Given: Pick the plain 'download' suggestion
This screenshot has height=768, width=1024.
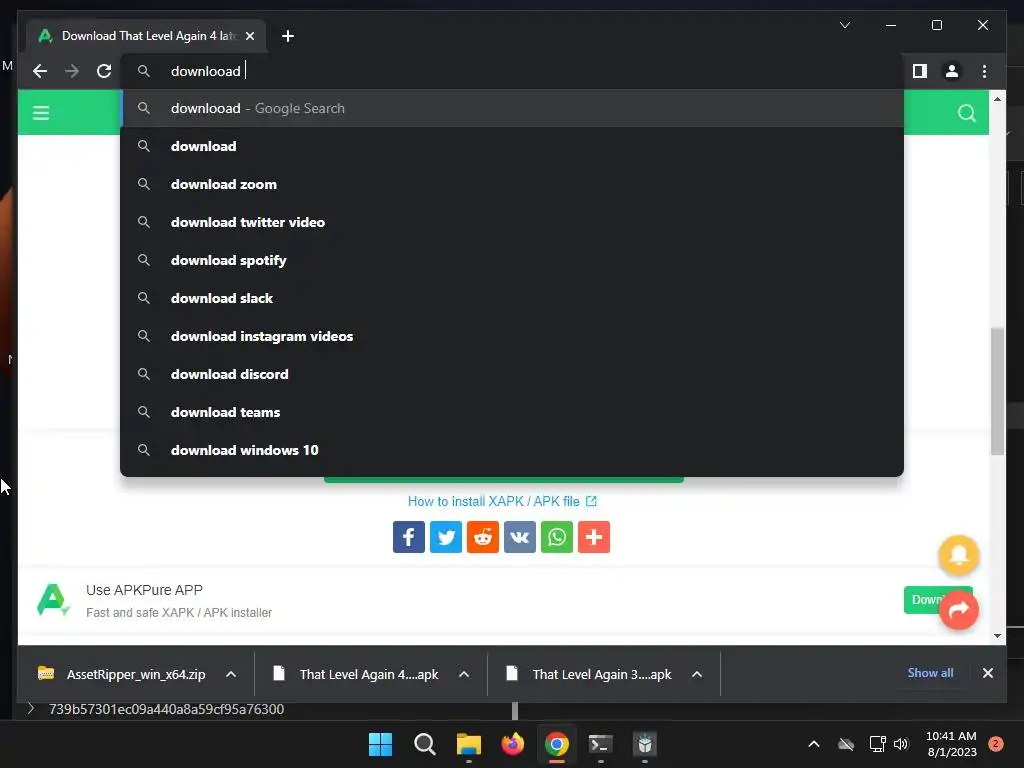Looking at the screenshot, I should [512, 146].
